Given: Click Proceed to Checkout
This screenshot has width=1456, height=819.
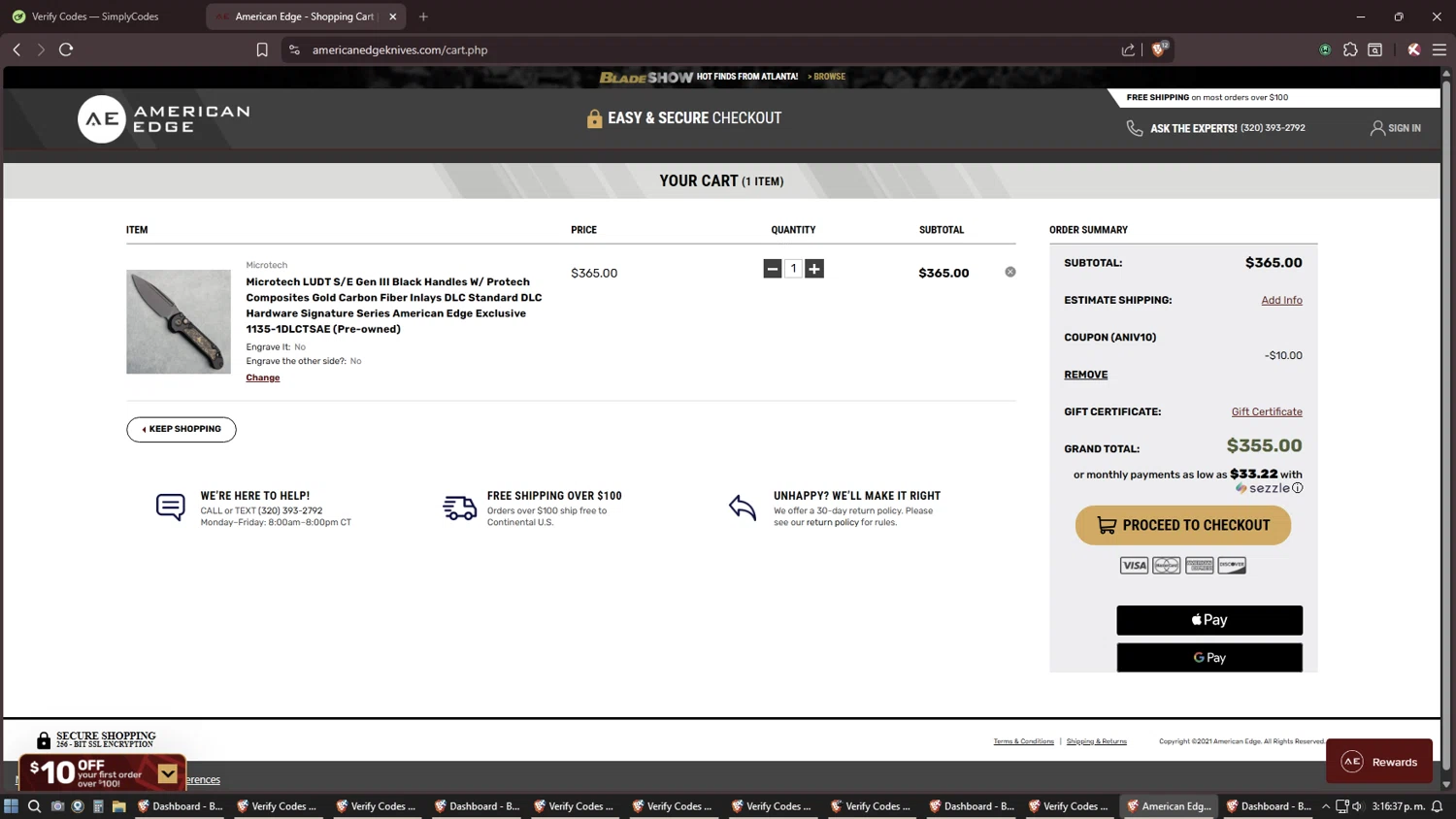Looking at the screenshot, I should (1183, 525).
